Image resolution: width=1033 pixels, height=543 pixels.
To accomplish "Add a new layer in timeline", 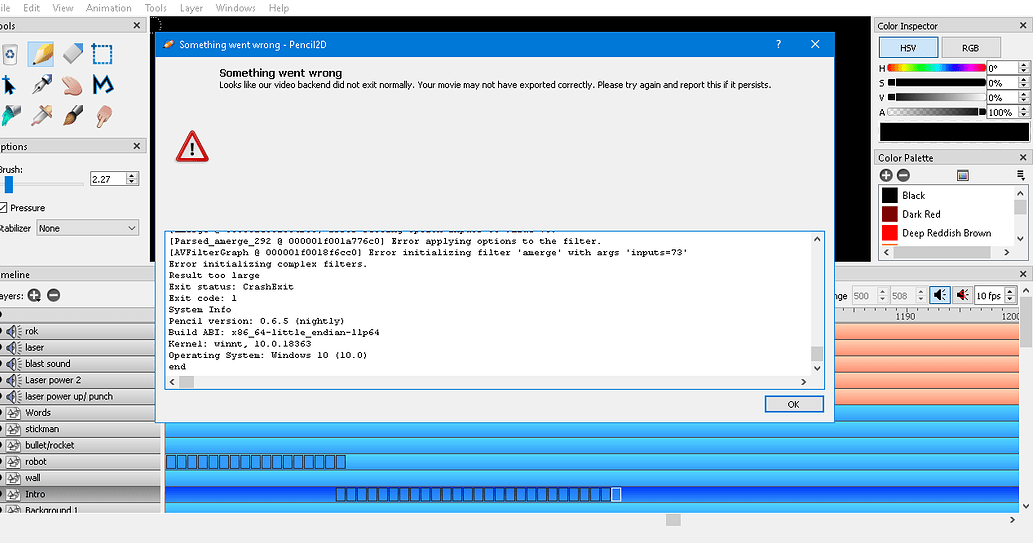I will click(34, 295).
